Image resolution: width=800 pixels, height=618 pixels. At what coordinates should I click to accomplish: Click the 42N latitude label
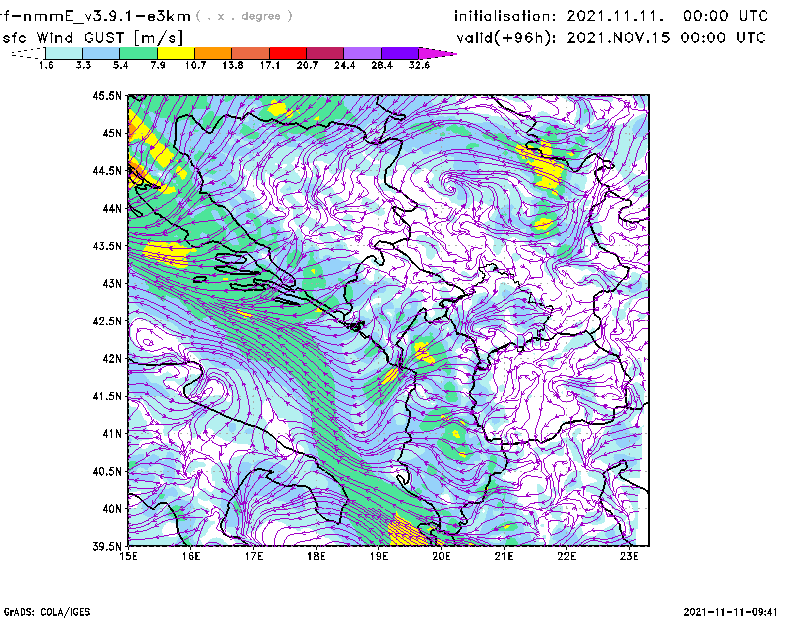point(112,358)
